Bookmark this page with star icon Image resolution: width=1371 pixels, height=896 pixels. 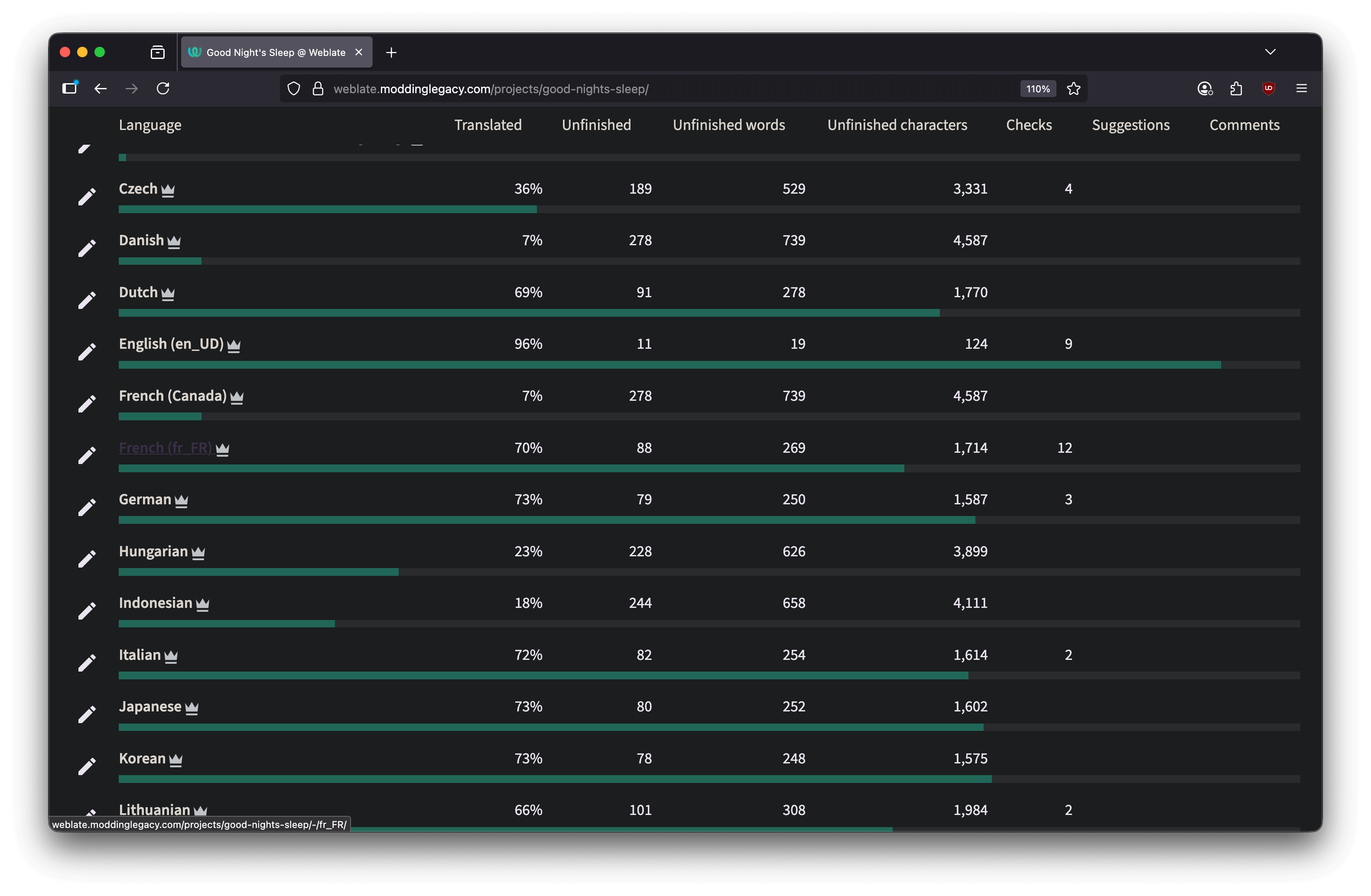[x=1073, y=89]
